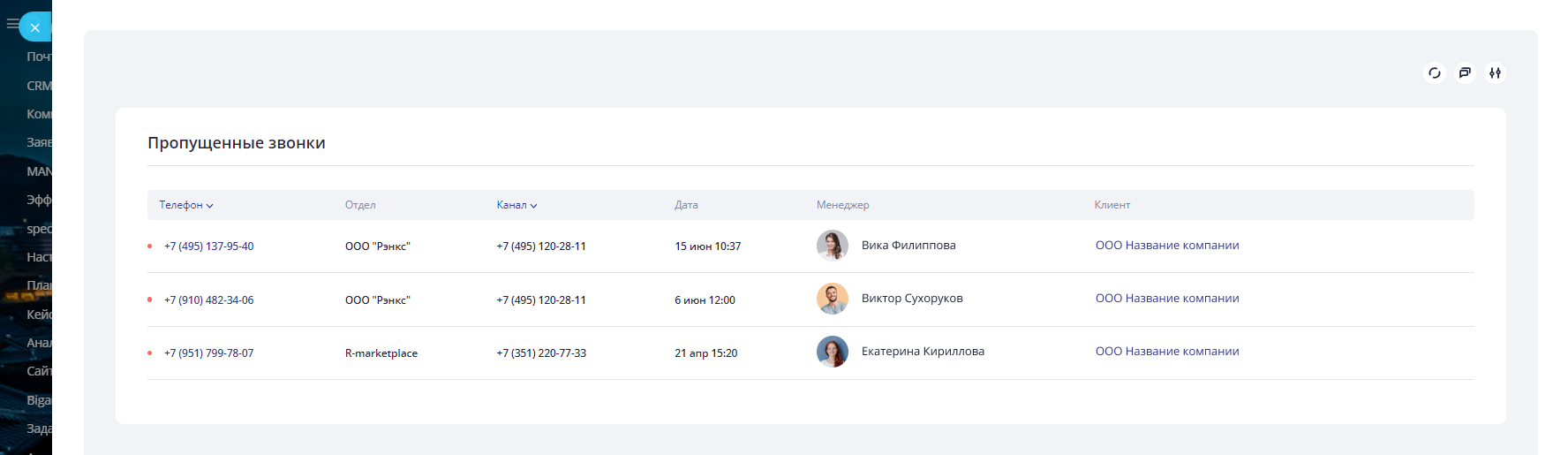Open client company link for Екатерина Кириллова
The height and width of the screenshot is (455, 1568).
pos(1167,352)
